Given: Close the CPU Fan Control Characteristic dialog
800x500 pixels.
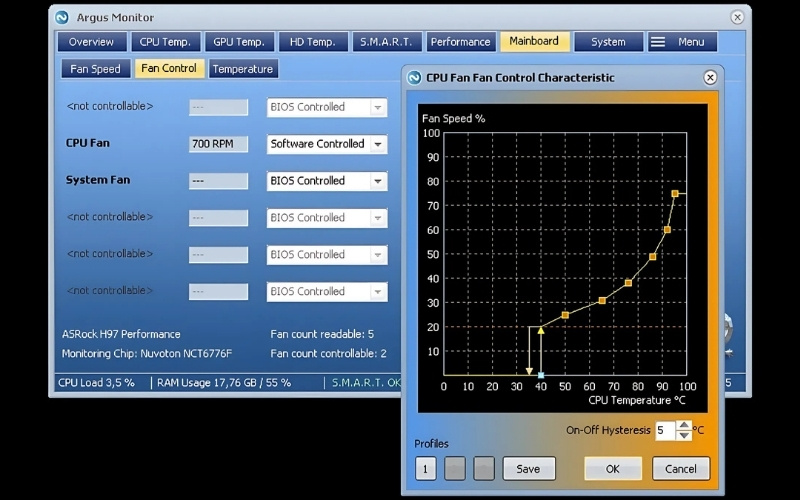Looking at the screenshot, I should point(710,77).
